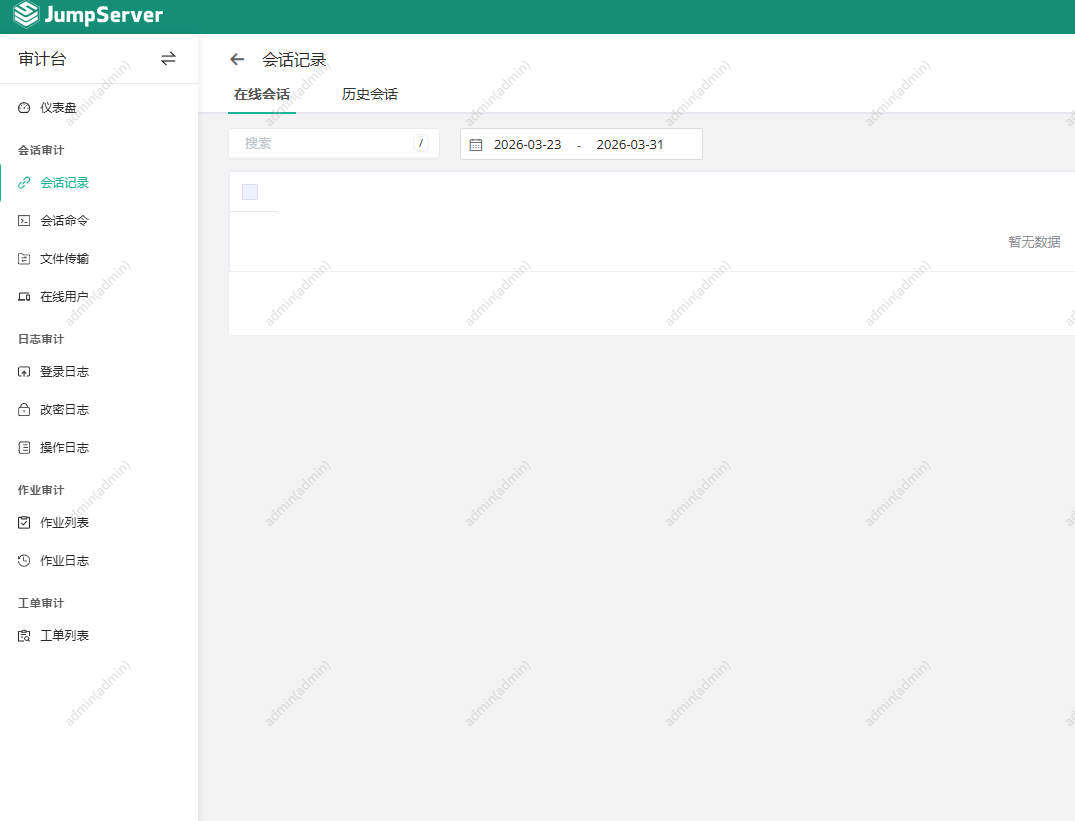Open start date 2026-03-23 picker

pyautogui.click(x=527, y=144)
